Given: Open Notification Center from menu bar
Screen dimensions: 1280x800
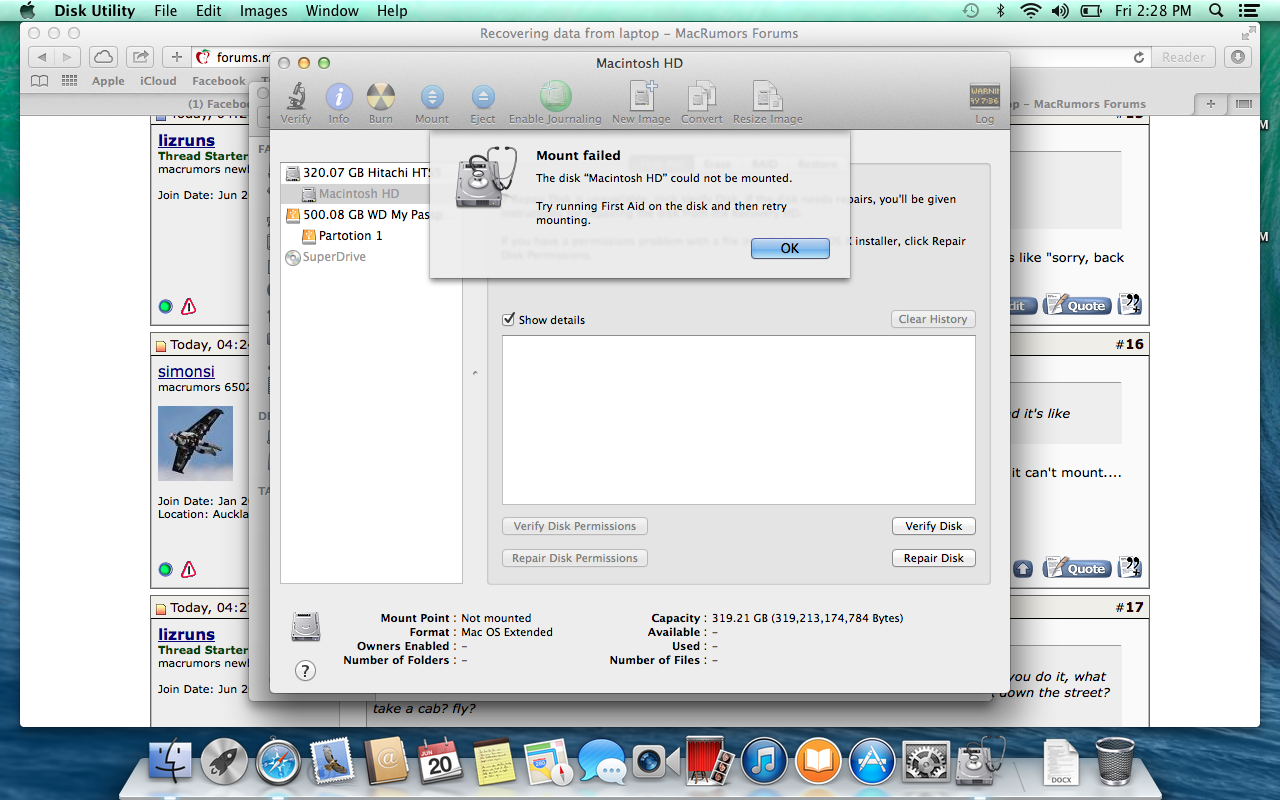Looking at the screenshot, I should pos(1251,11).
